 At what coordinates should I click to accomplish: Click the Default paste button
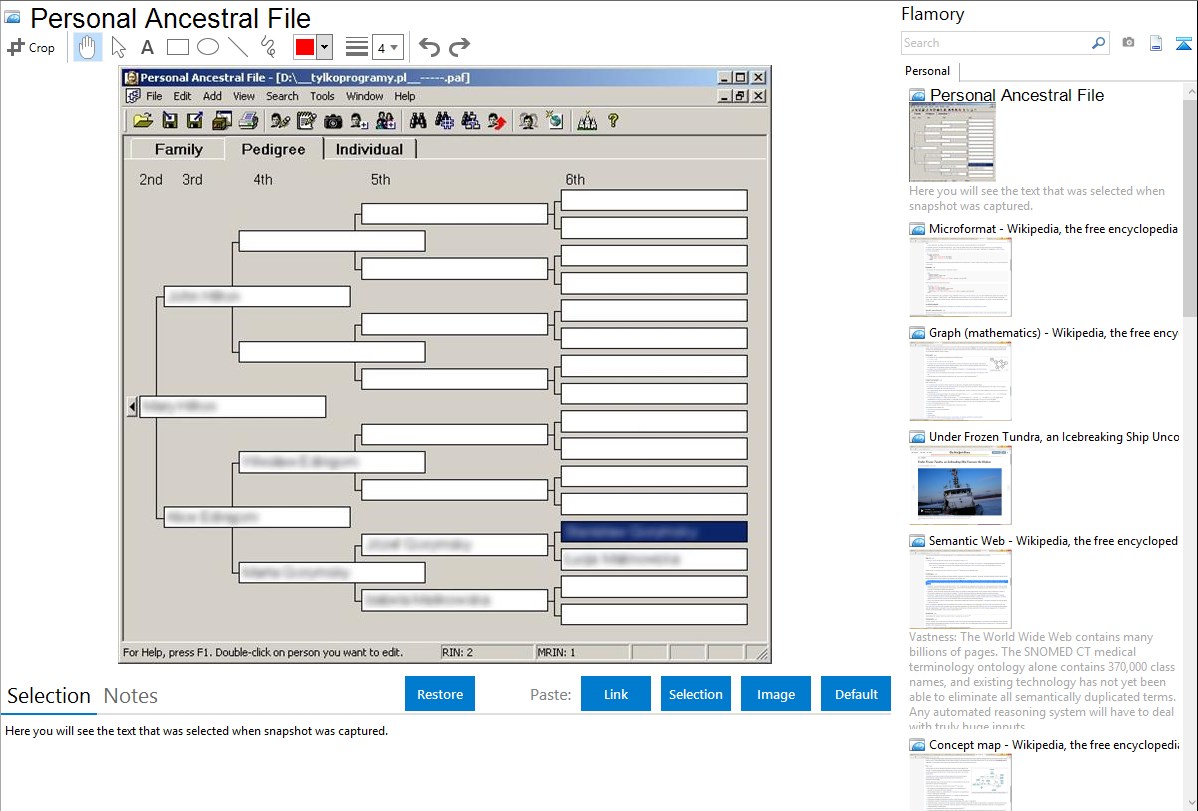tap(856, 694)
